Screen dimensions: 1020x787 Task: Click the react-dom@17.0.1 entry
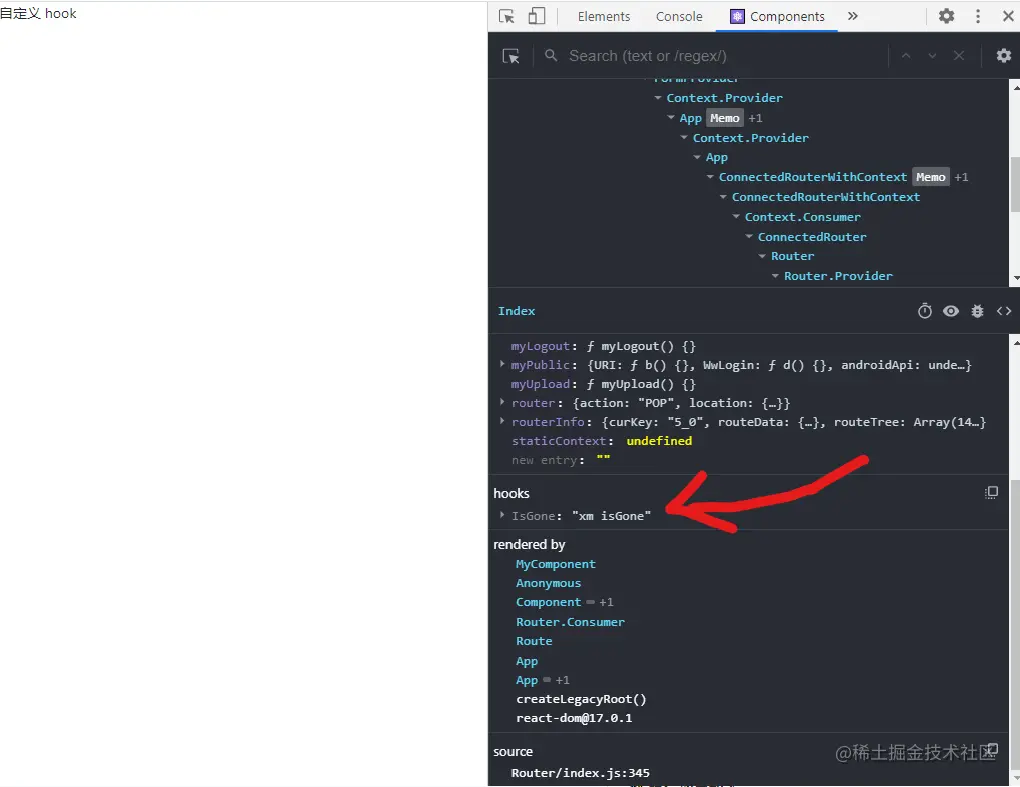click(x=574, y=718)
